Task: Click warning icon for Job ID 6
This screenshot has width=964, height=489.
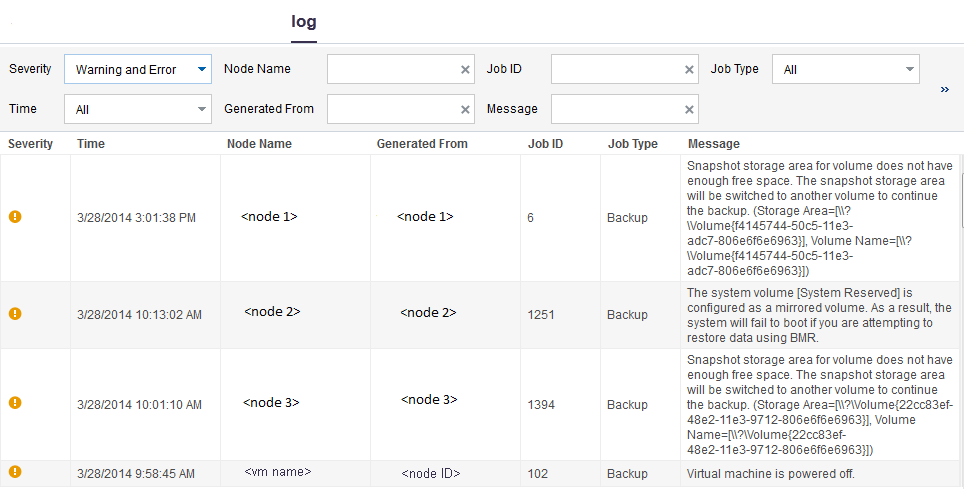Action: (x=15, y=217)
